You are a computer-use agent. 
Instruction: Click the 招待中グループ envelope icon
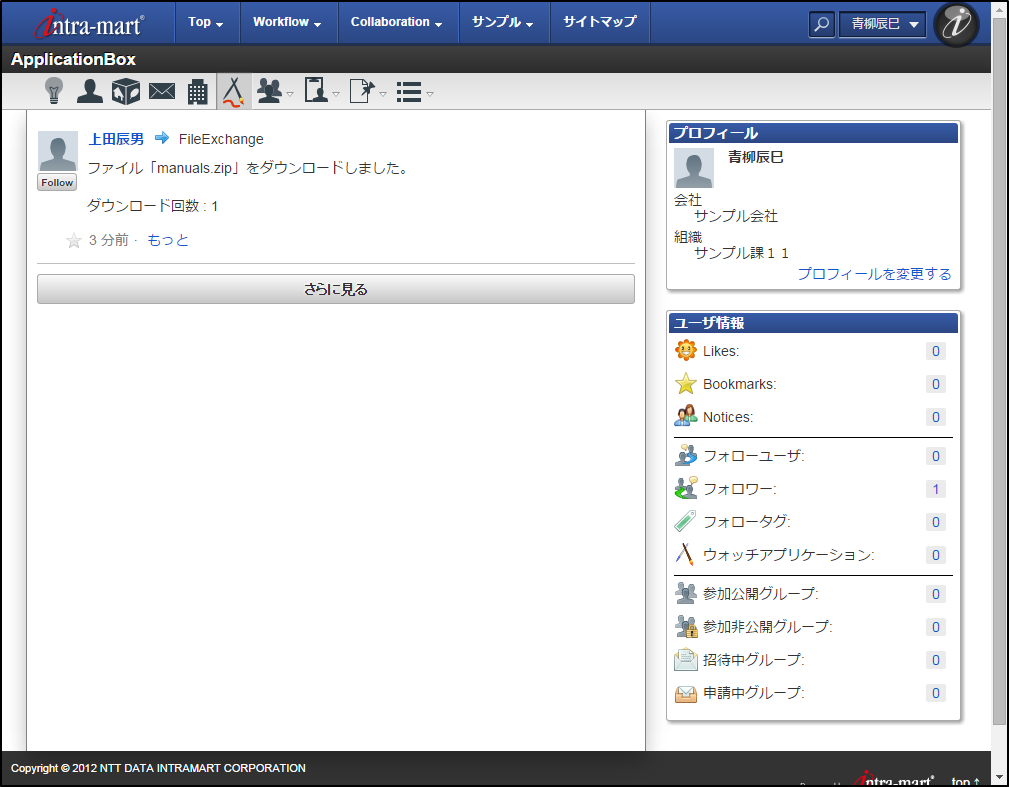click(x=685, y=660)
